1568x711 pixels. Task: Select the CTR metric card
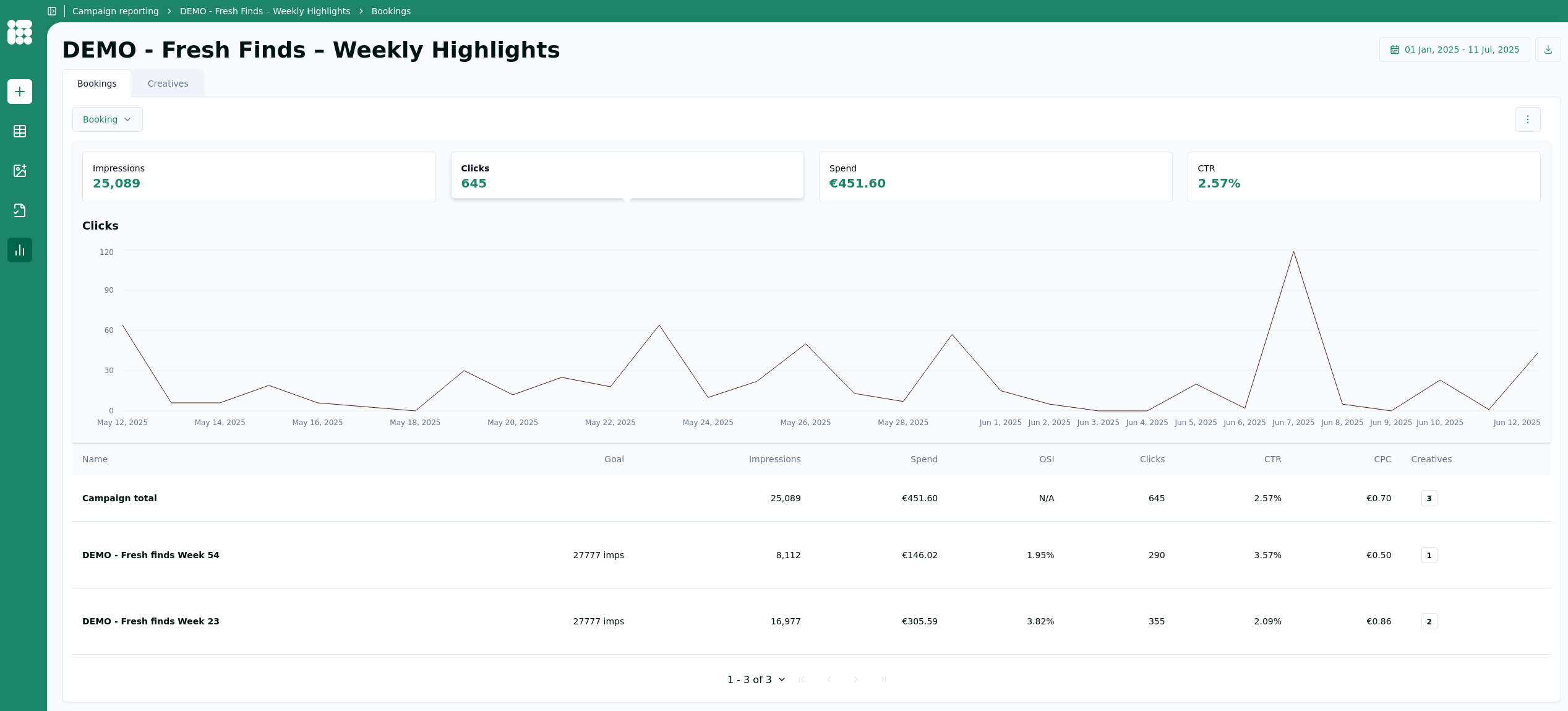[1363, 176]
